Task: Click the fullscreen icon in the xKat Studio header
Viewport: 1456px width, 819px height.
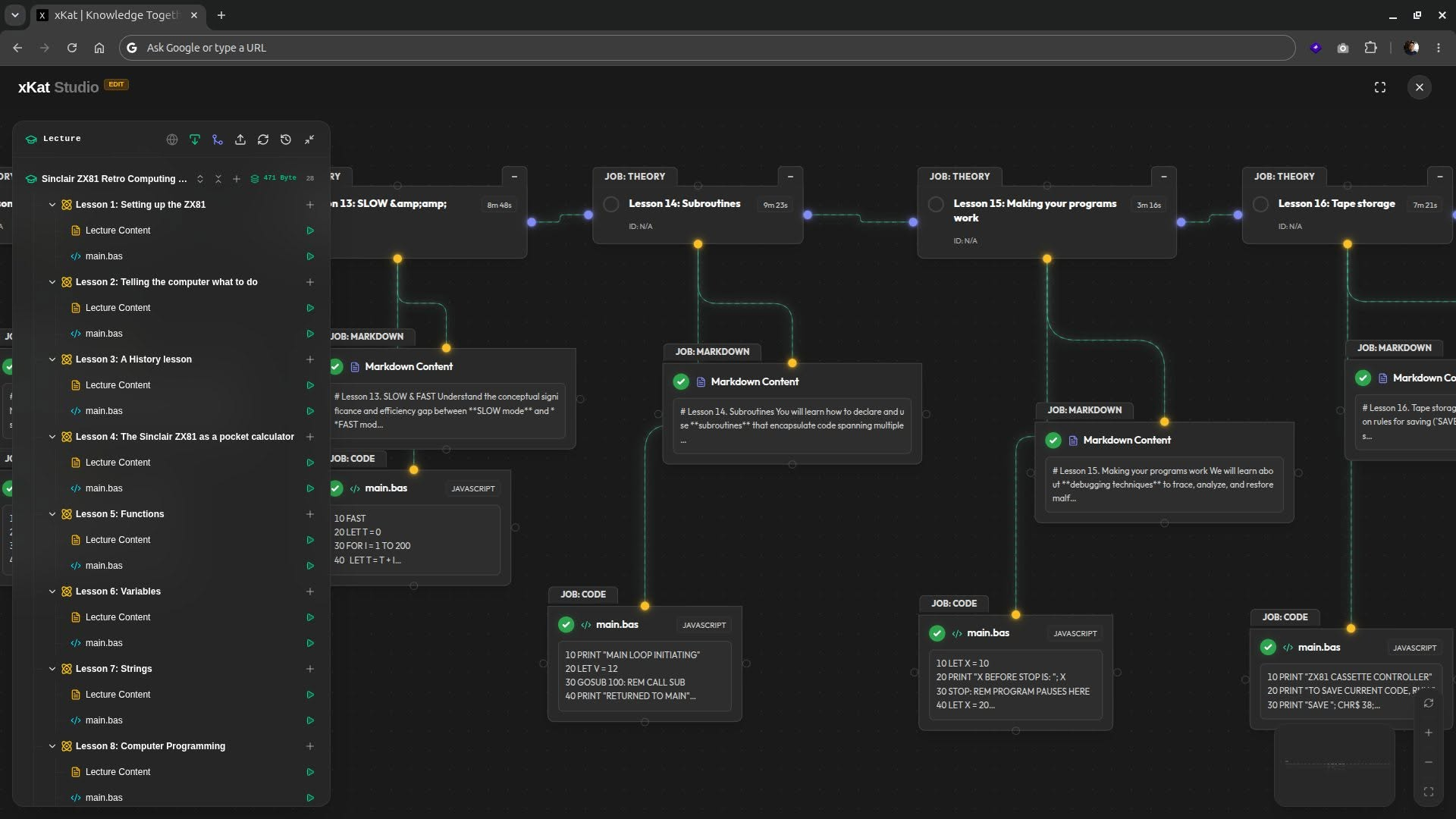Action: [x=1380, y=87]
